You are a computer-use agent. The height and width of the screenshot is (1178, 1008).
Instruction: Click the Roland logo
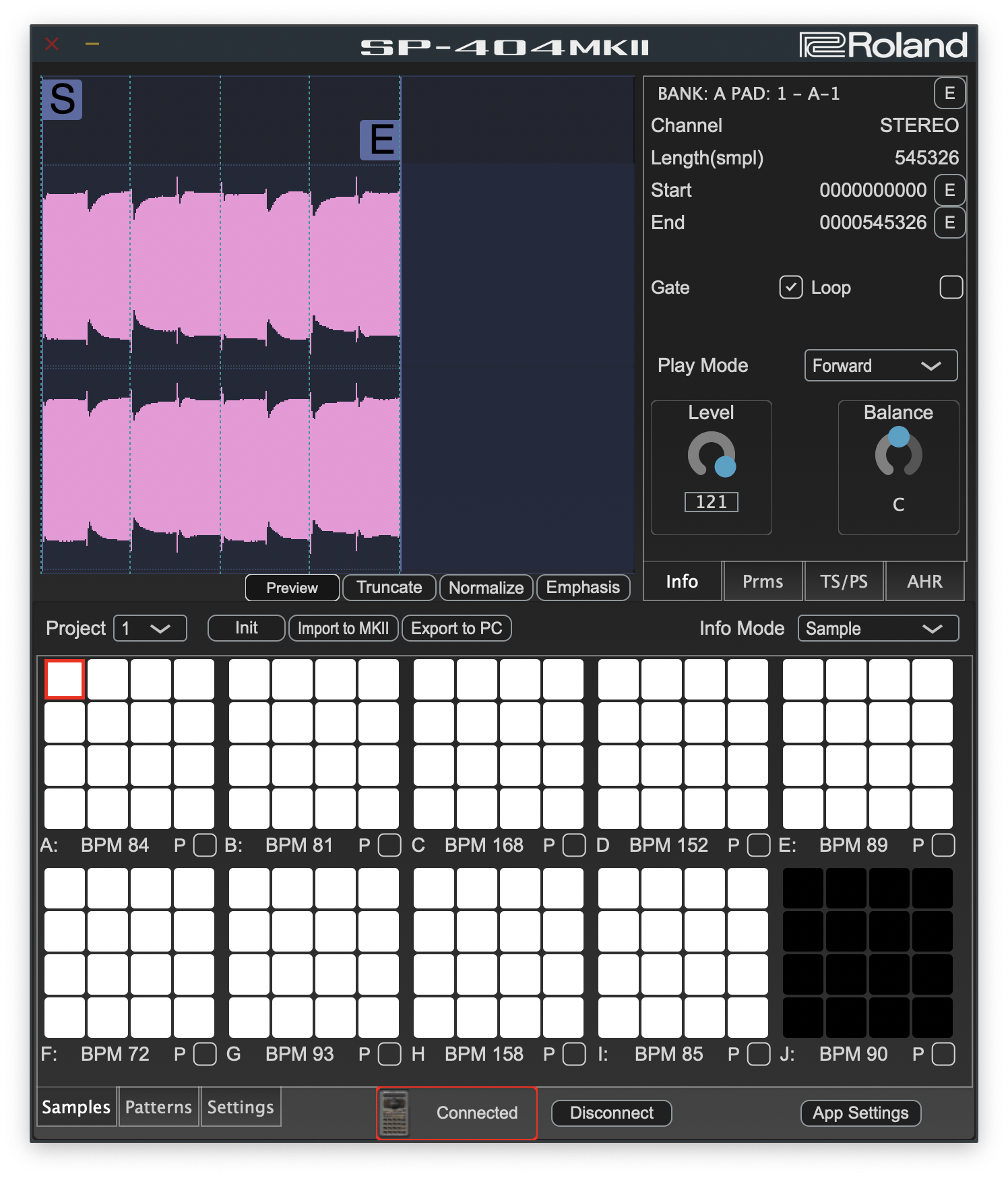[x=883, y=45]
